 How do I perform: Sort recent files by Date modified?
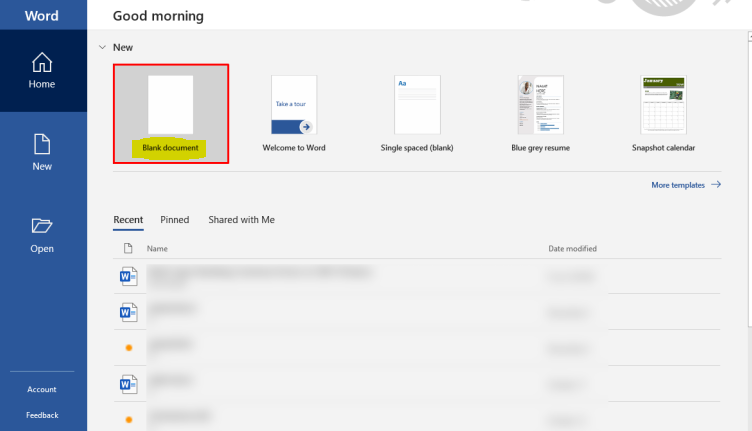[573, 248]
